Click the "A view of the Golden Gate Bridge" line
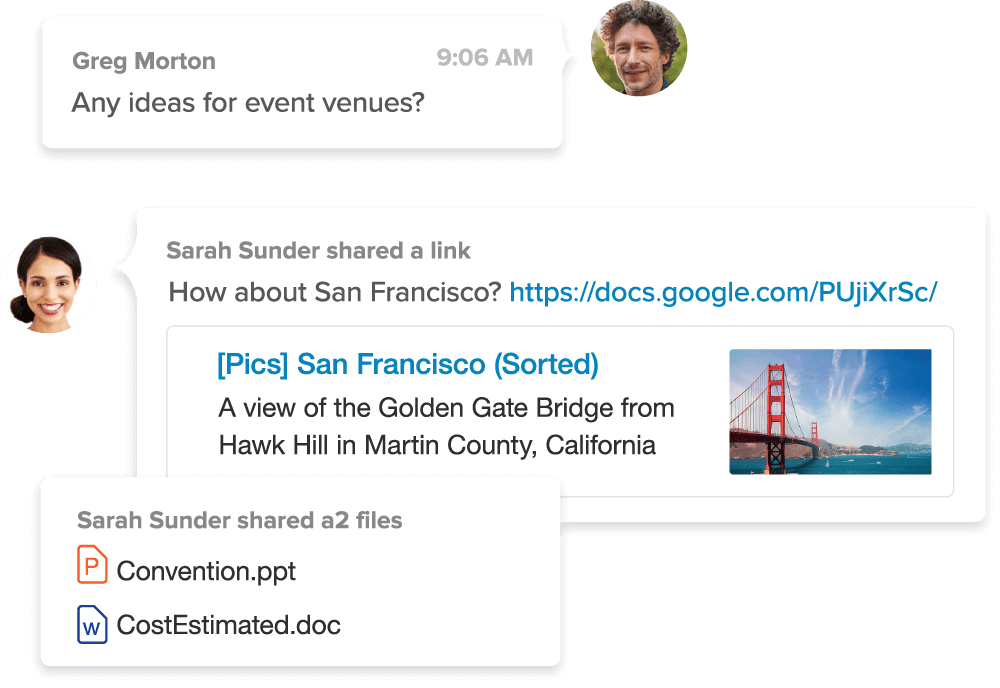The image size is (1000, 688). pos(446,408)
